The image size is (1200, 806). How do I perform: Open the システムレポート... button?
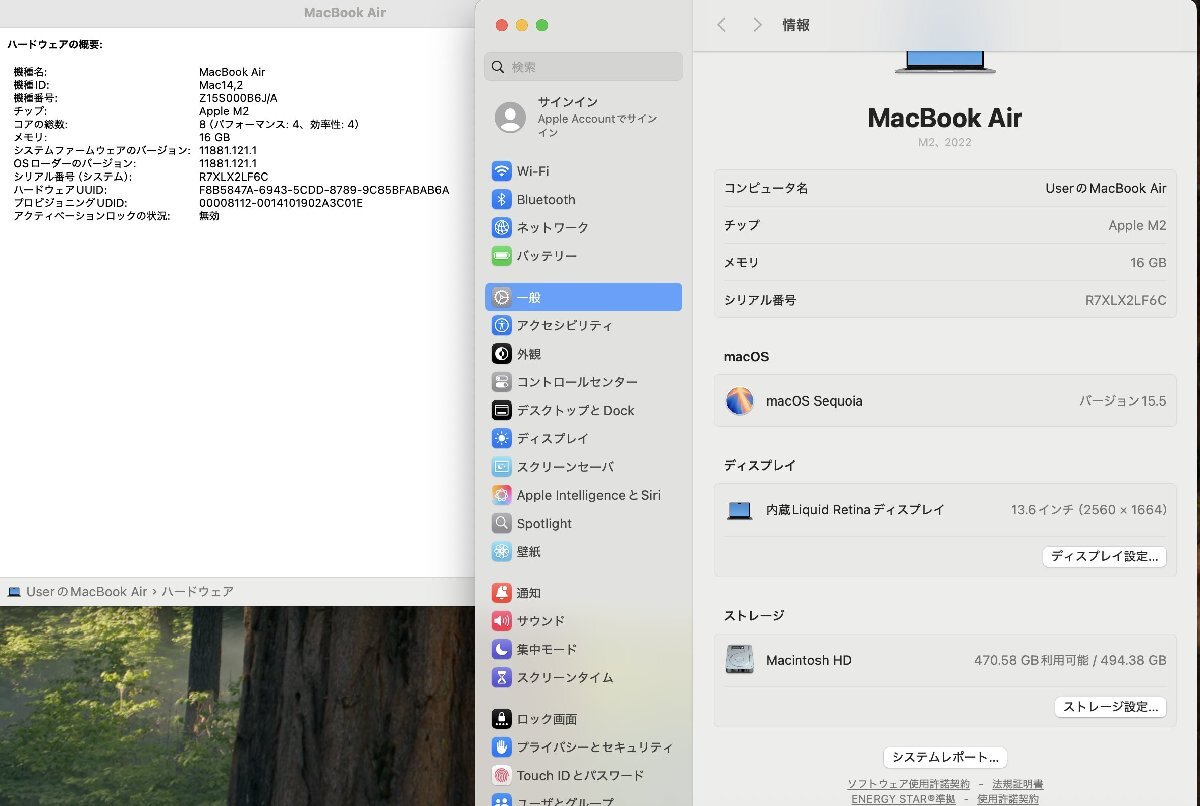[945, 757]
